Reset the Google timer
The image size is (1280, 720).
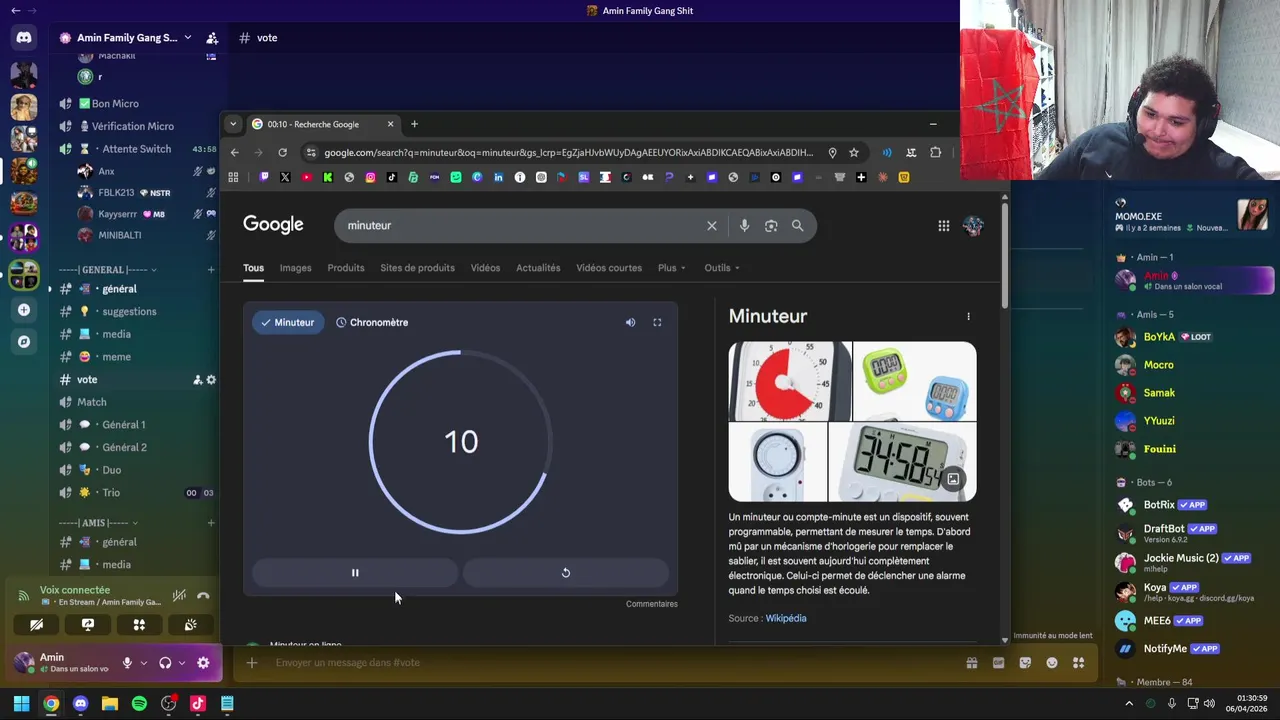[x=565, y=573]
